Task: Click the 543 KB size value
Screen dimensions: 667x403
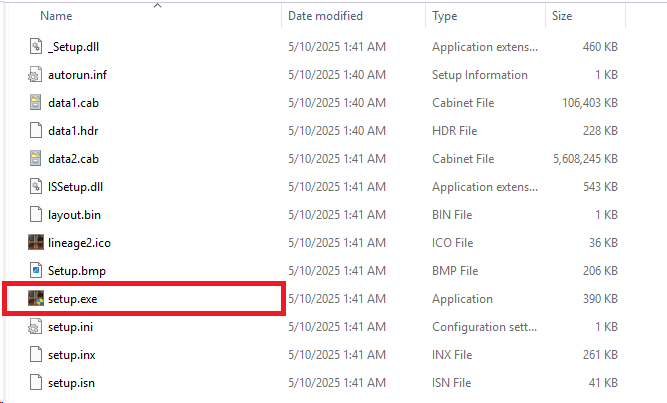Action: click(x=600, y=187)
